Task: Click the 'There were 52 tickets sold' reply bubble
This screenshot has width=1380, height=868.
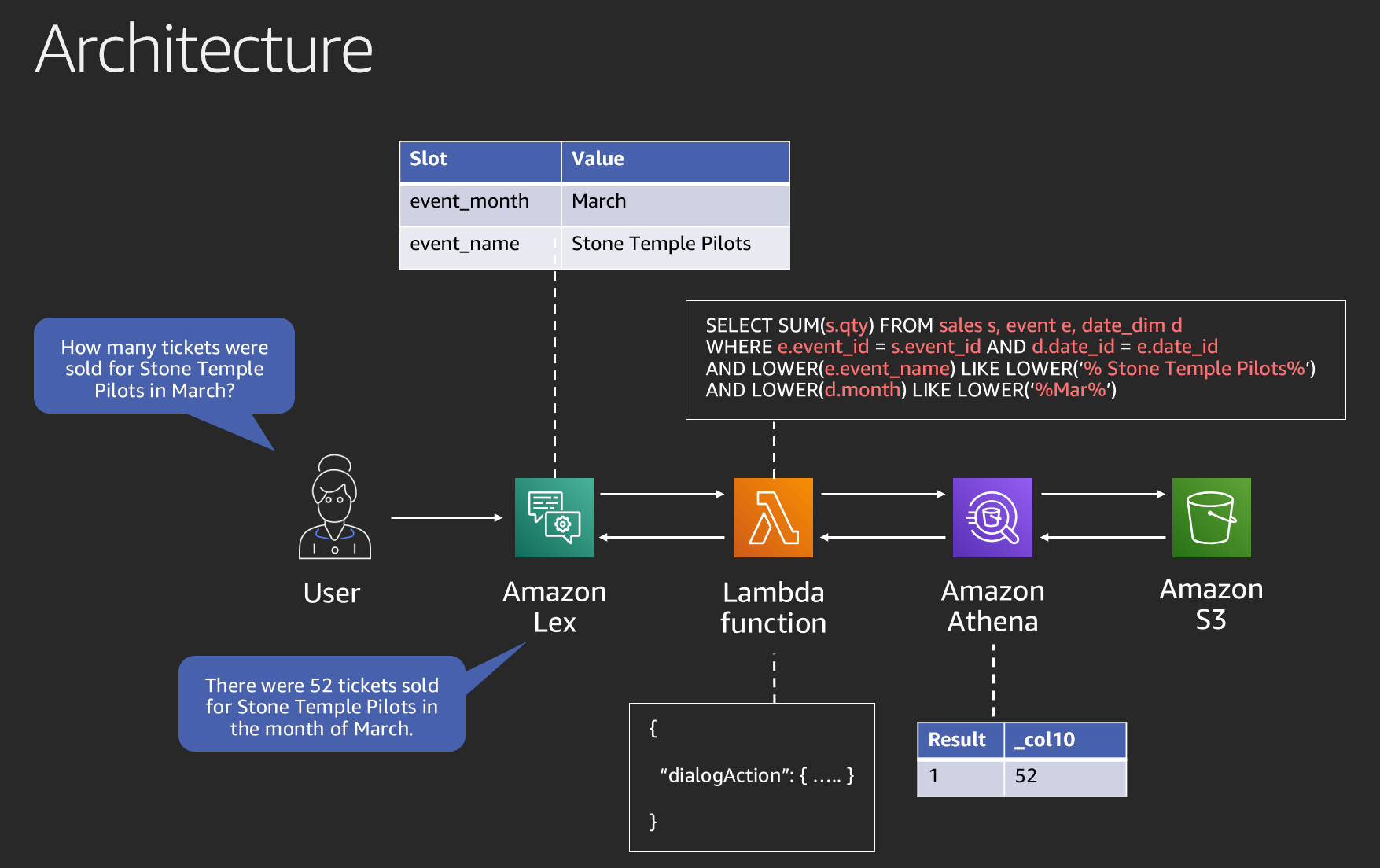Action: (x=322, y=704)
